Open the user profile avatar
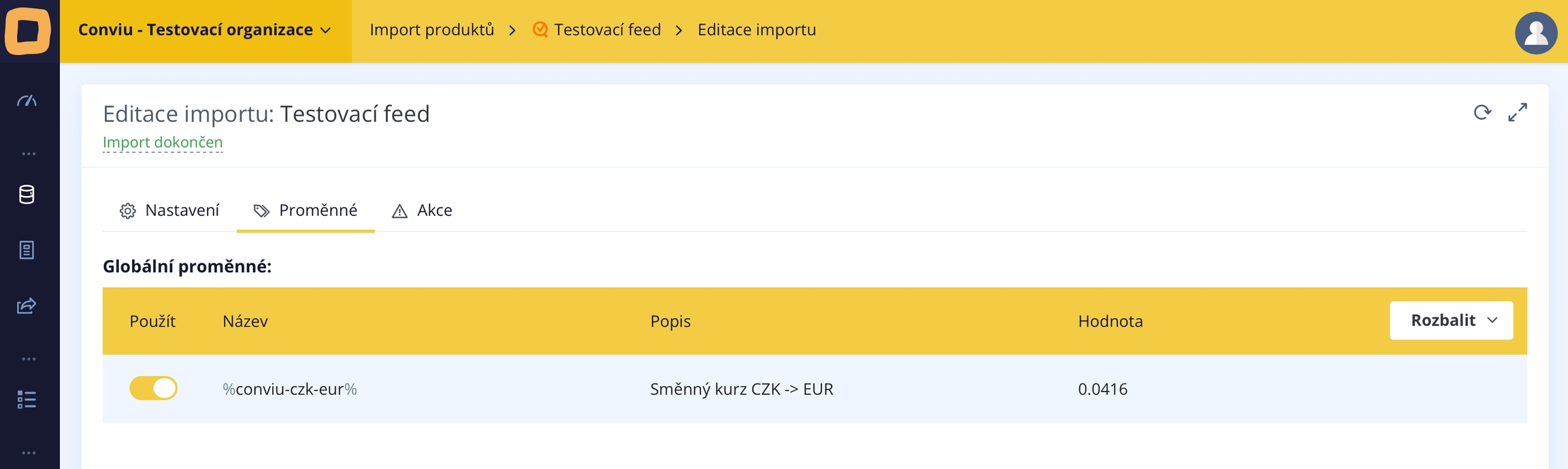Screen dimensions: 1568x469 click(x=1536, y=32)
